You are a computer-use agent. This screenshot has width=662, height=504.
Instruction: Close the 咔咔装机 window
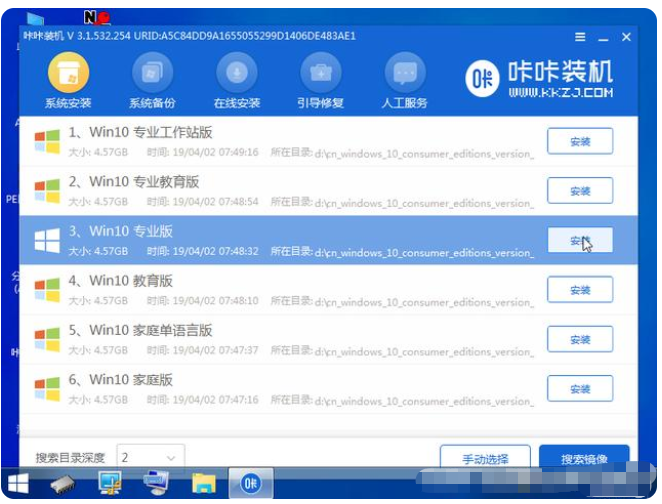626,37
